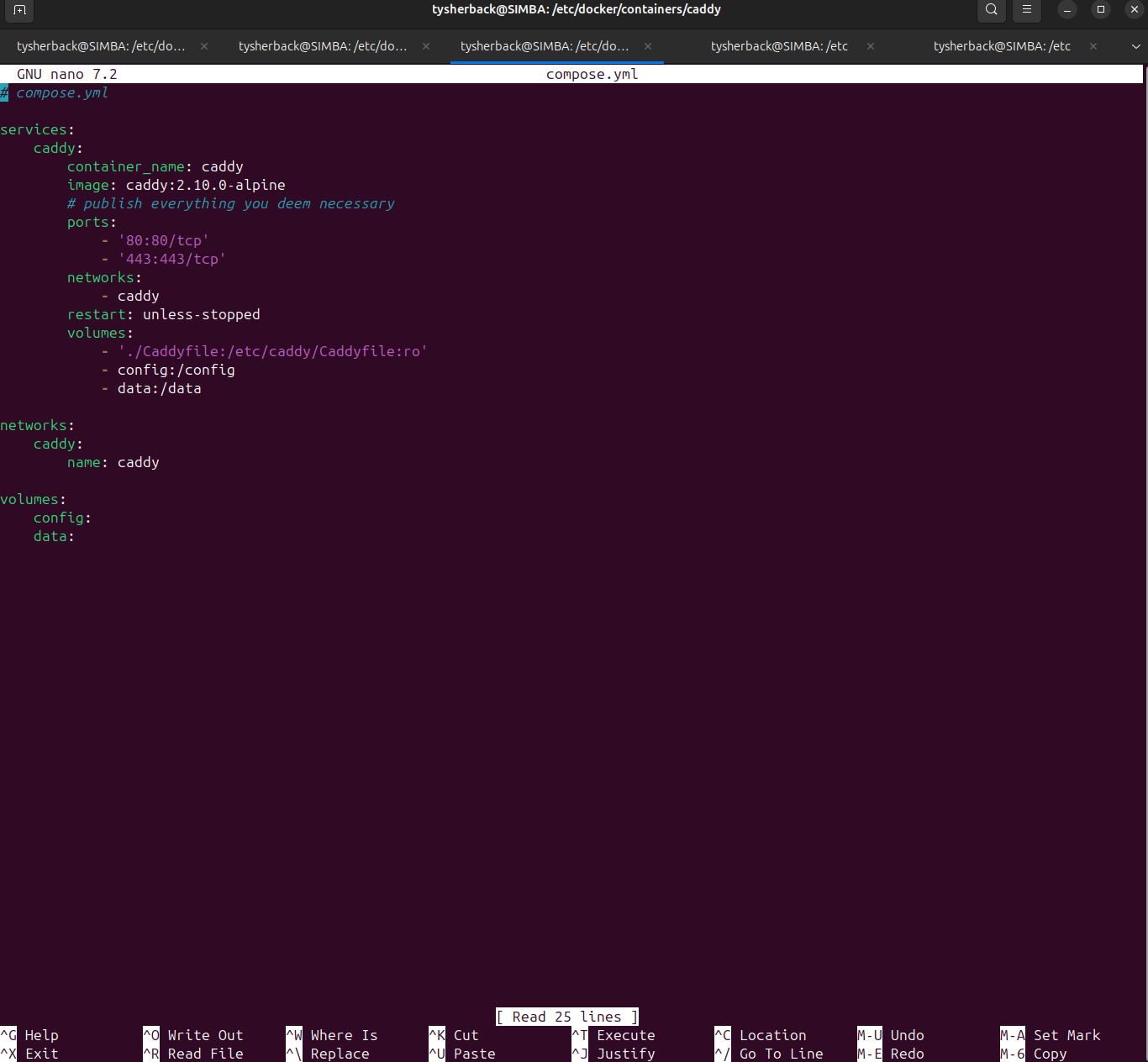Click the '80:80/tcp' port entry

click(x=163, y=240)
